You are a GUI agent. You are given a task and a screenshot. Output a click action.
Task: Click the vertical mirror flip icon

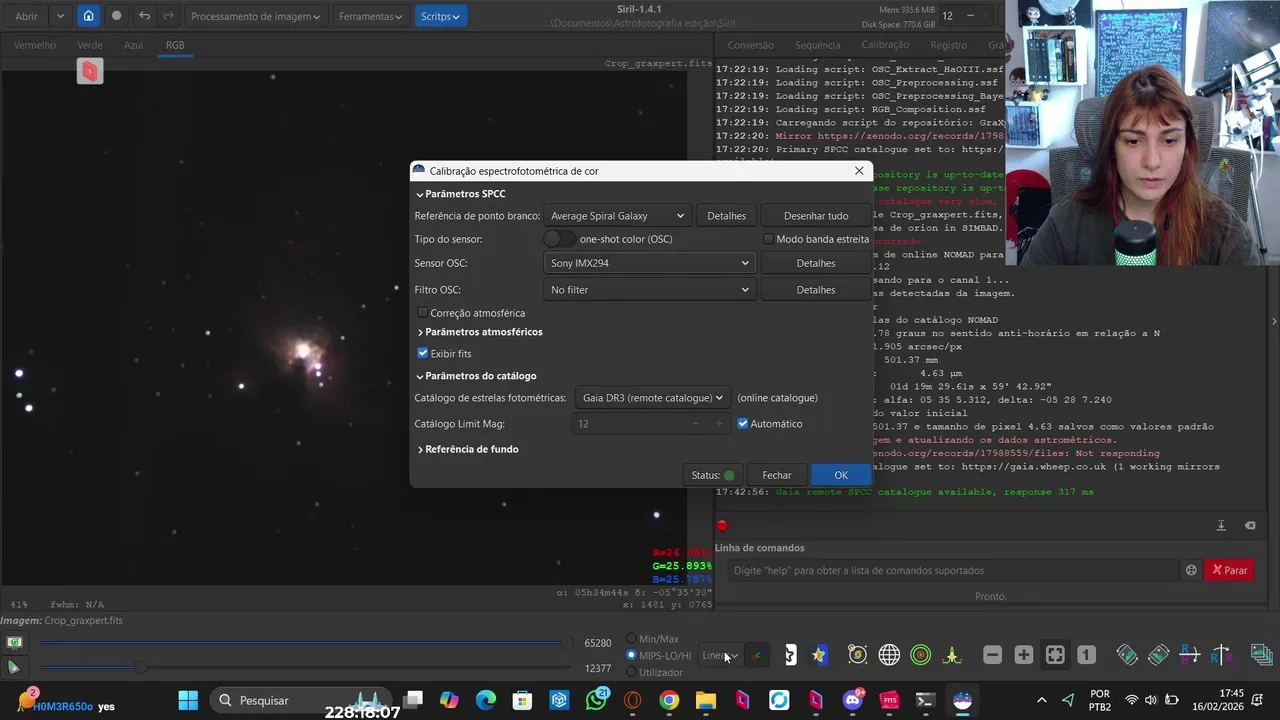(1221, 655)
